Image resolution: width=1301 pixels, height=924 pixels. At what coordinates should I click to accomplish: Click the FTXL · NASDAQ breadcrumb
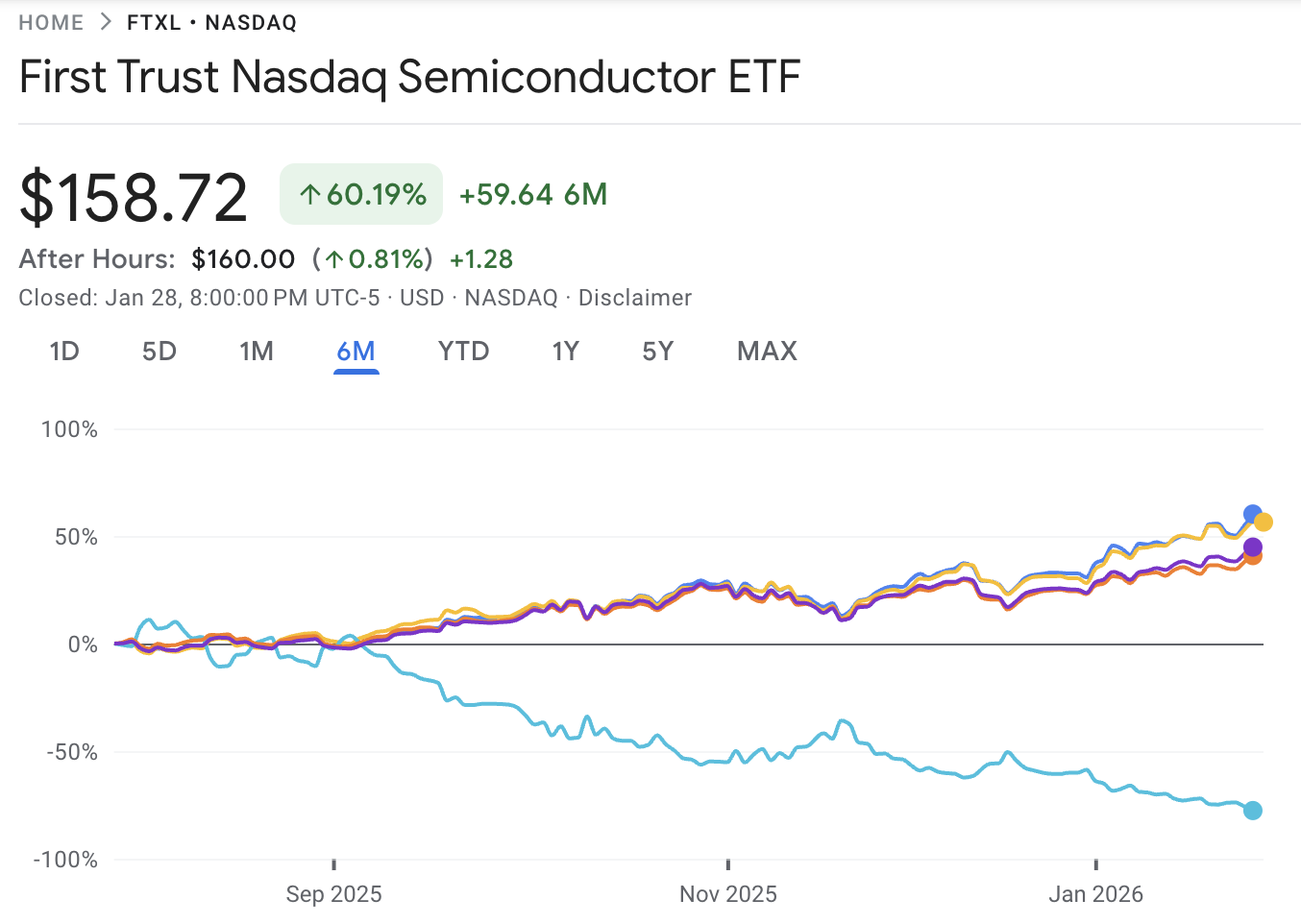tap(211, 22)
